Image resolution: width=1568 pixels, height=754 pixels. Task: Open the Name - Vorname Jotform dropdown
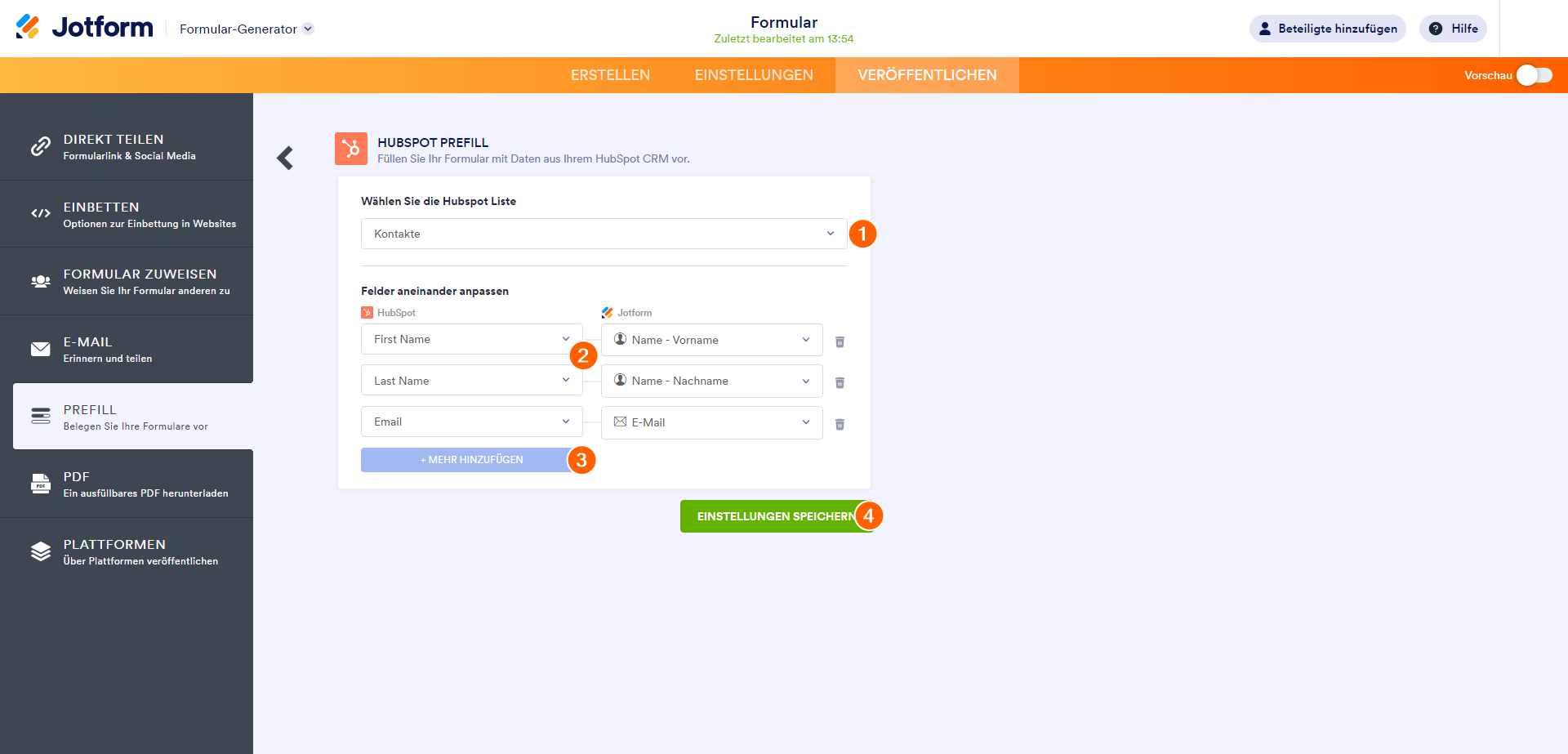[x=712, y=340]
